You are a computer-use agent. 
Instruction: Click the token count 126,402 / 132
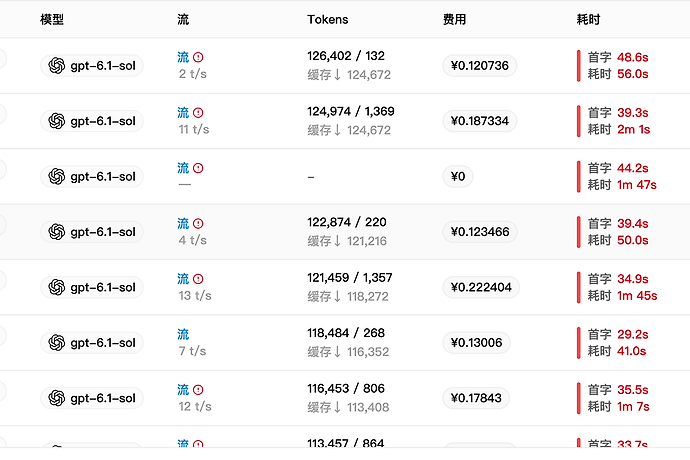(x=346, y=56)
